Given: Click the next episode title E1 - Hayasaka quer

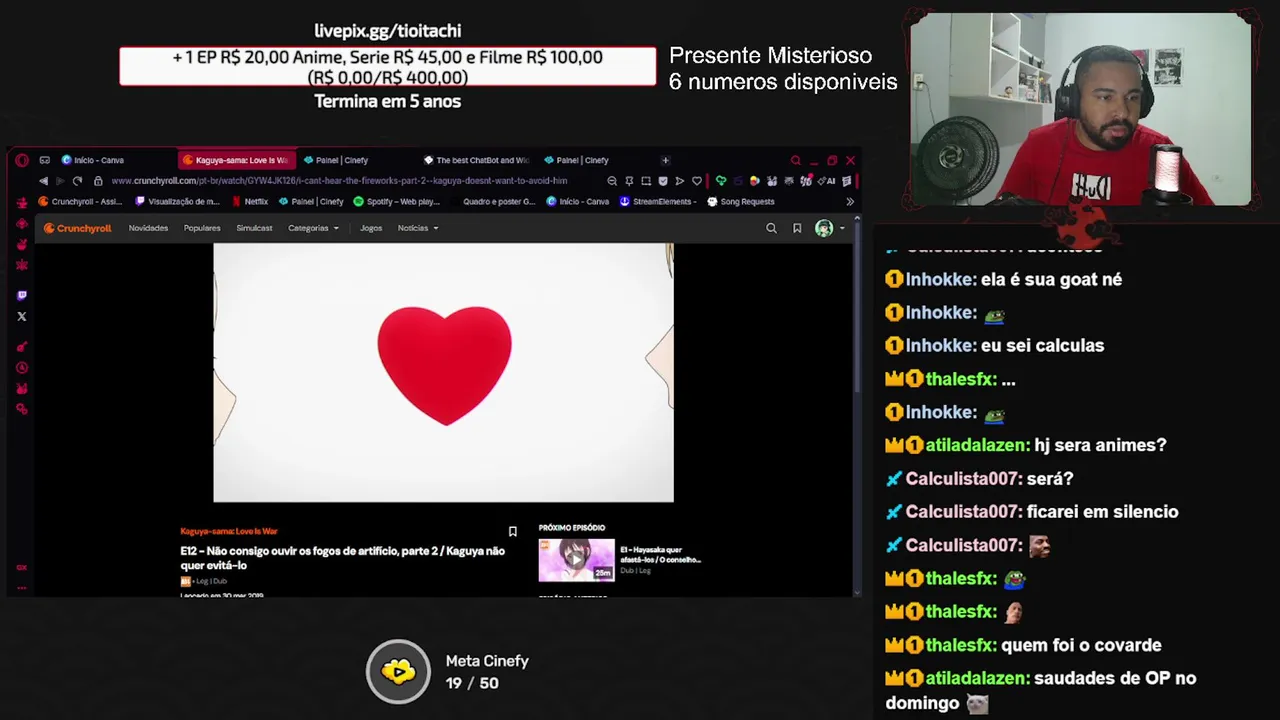Looking at the screenshot, I should (x=660, y=555).
